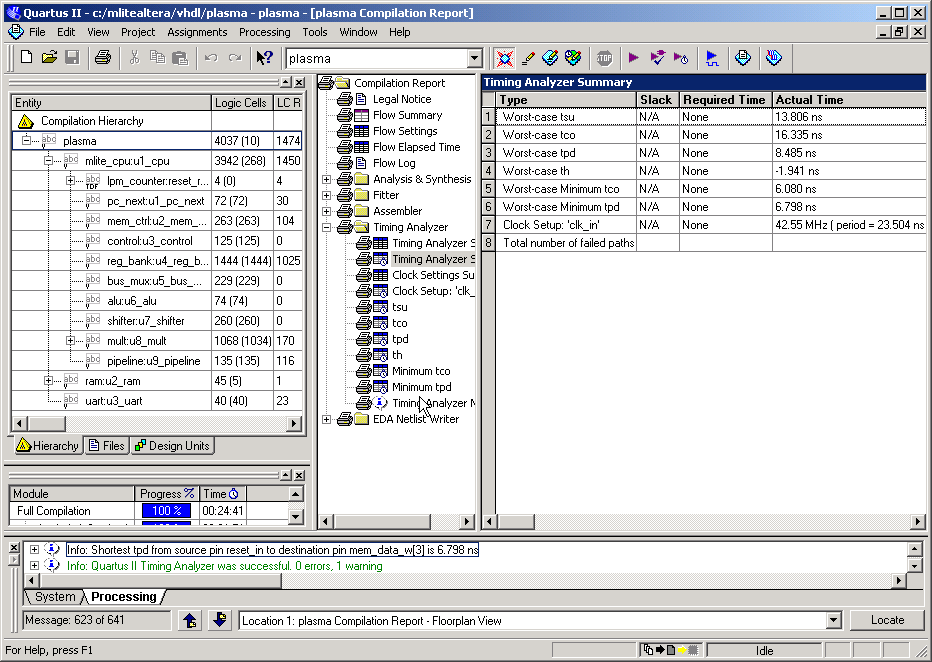Switch to the Design Units tab
The image size is (932, 662).
172,446
